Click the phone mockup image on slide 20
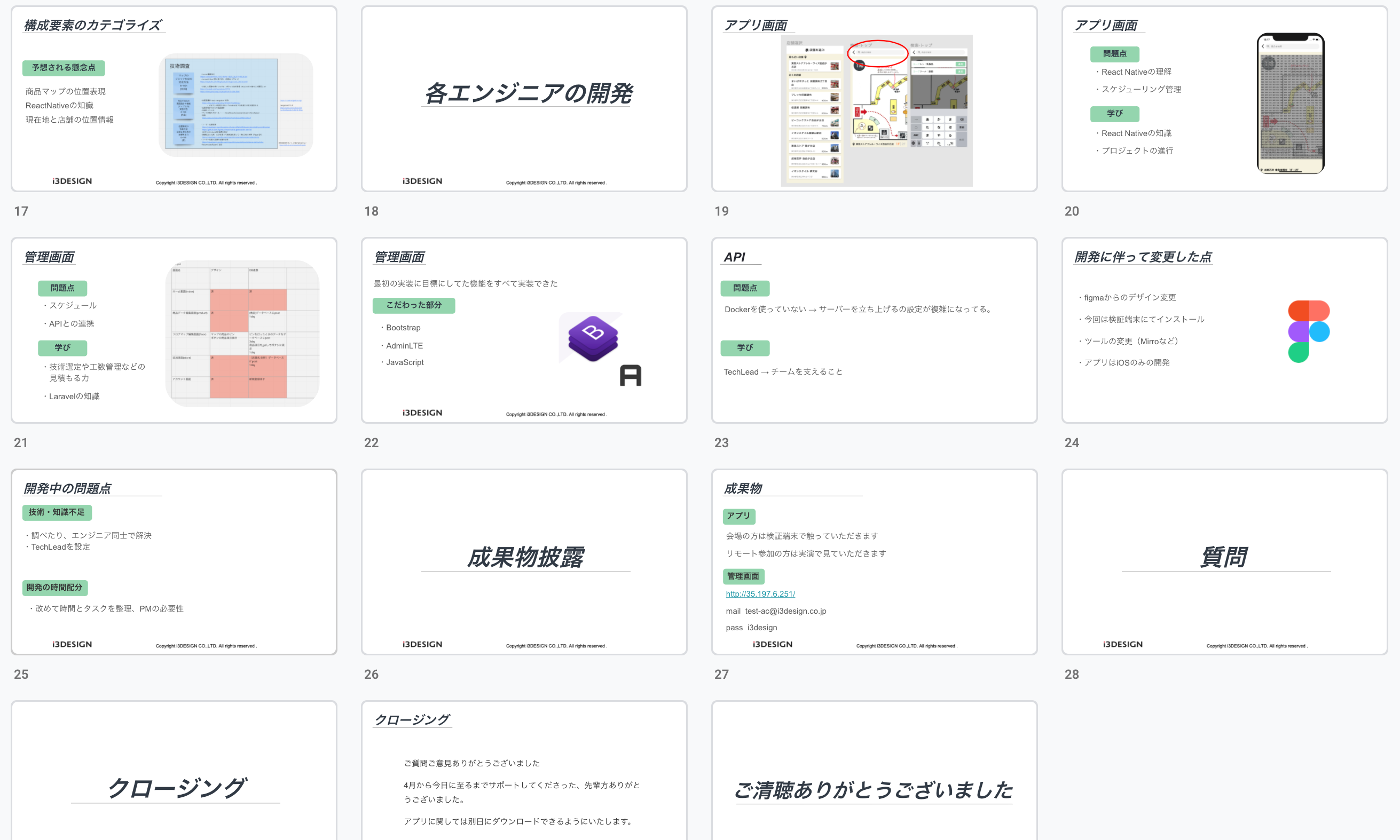1400x840 pixels. click(1290, 103)
